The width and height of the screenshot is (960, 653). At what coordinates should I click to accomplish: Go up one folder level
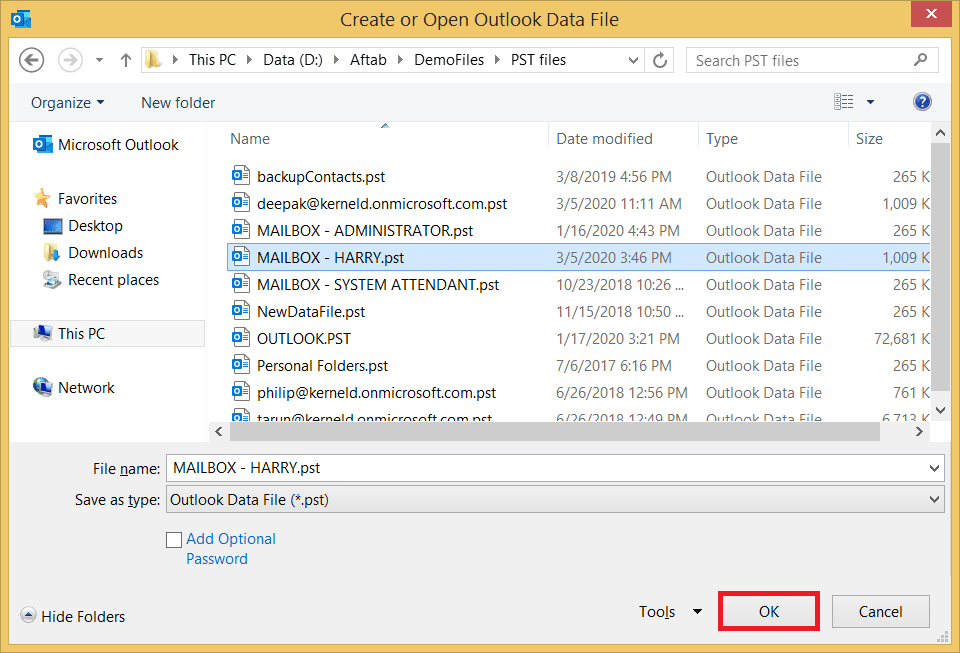(x=126, y=60)
